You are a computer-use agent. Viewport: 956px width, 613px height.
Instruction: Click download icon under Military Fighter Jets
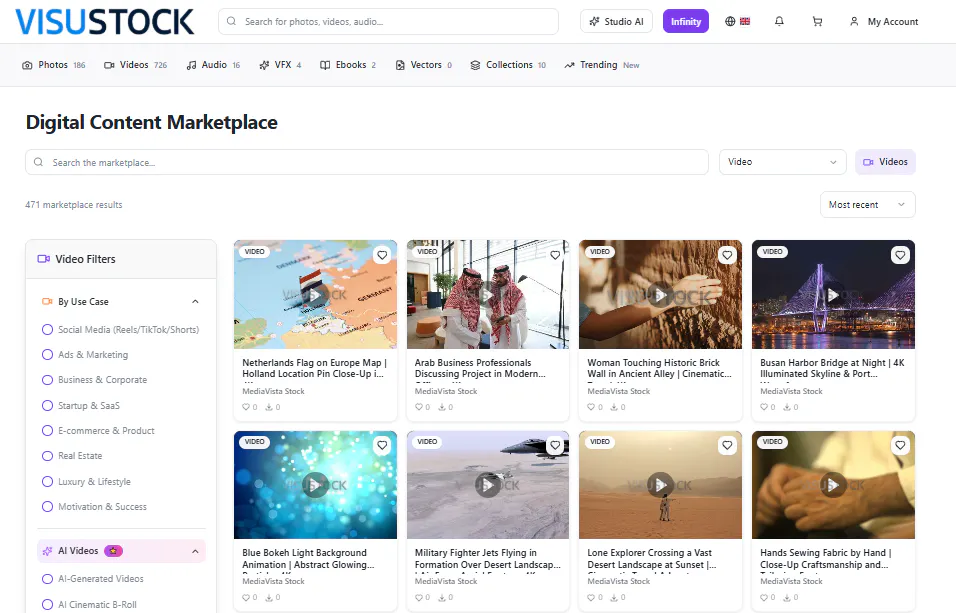441,597
